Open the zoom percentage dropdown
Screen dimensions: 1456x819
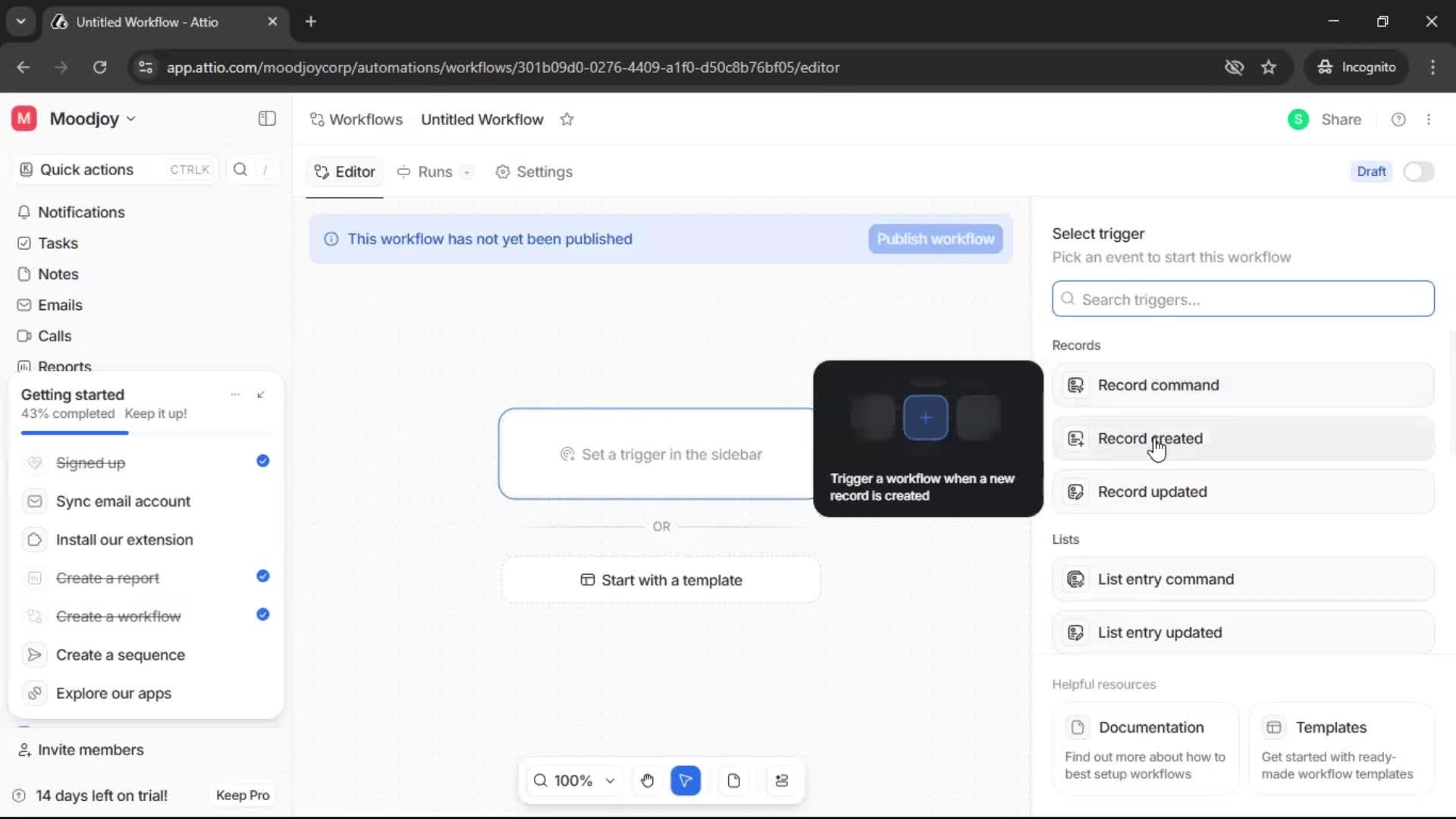(610, 780)
